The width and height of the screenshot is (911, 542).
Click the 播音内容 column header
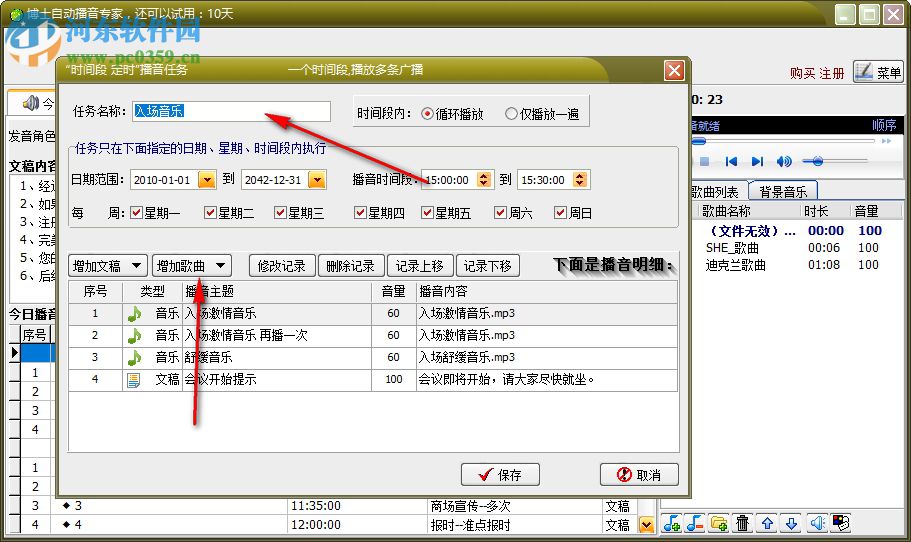click(x=547, y=292)
